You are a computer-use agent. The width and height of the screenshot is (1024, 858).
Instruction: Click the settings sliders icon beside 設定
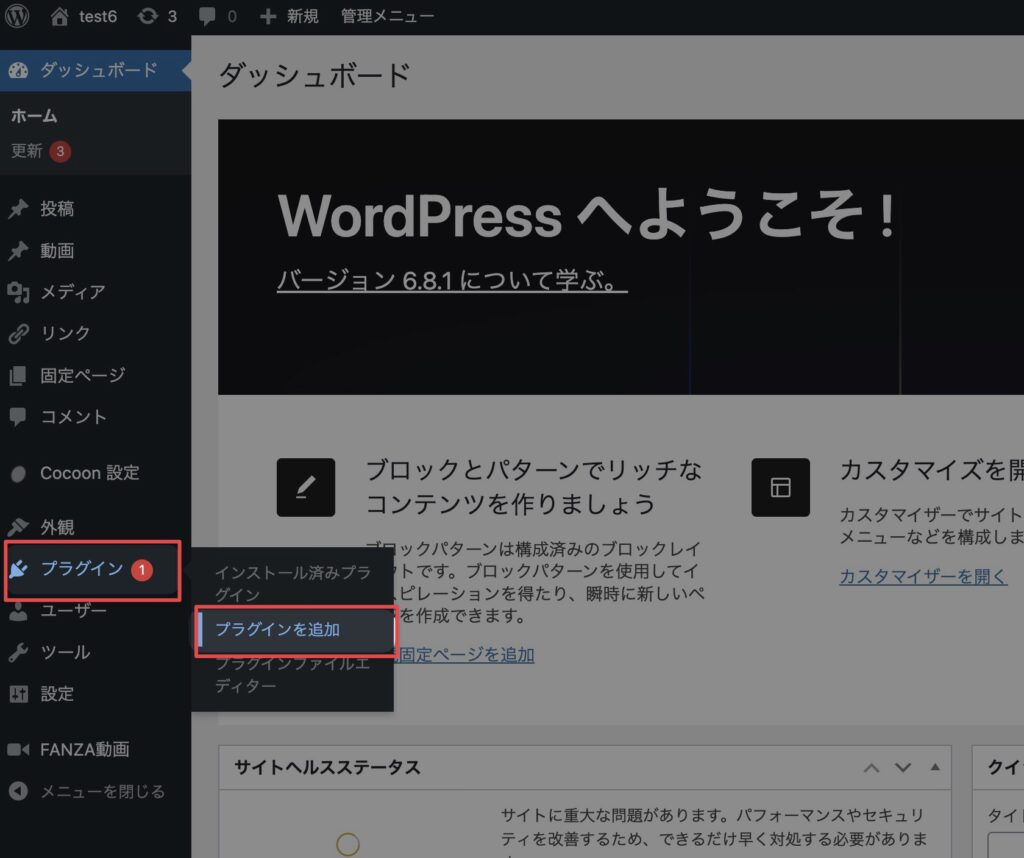[x=18, y=694]
